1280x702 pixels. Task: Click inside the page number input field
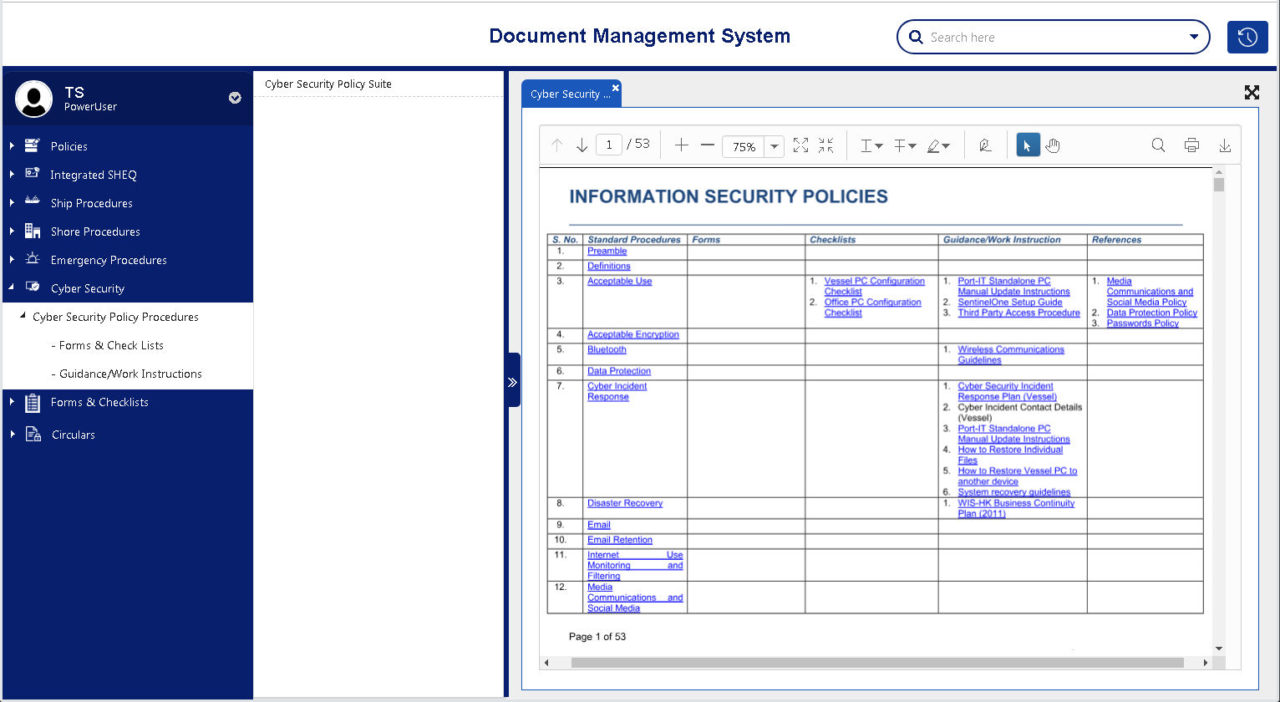(x=609, y=144)
